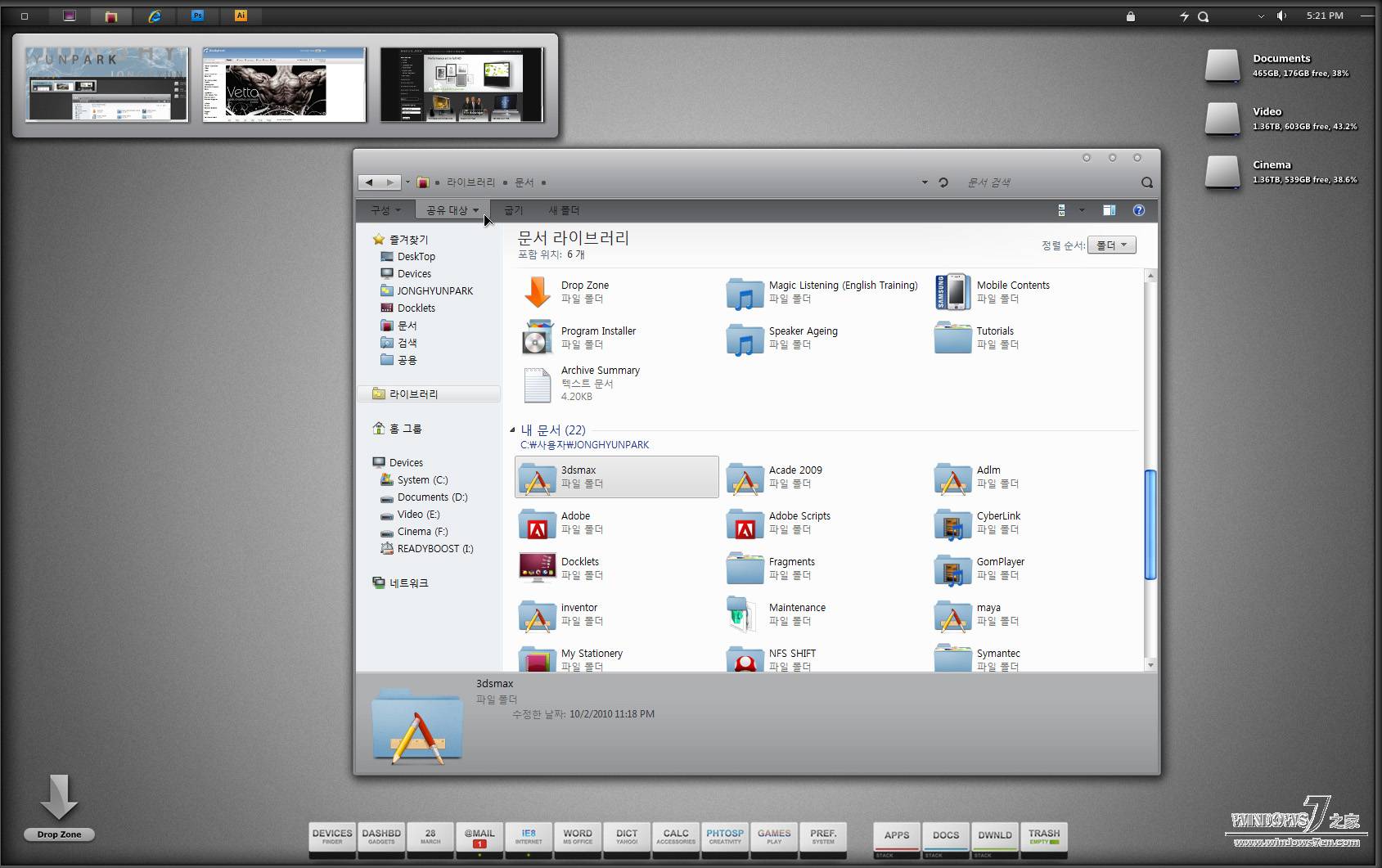Follow the C:\사용자\JONGHYUNPARK path link
1382x868 pixels.
pyautogui.click(x=586, y=444)
